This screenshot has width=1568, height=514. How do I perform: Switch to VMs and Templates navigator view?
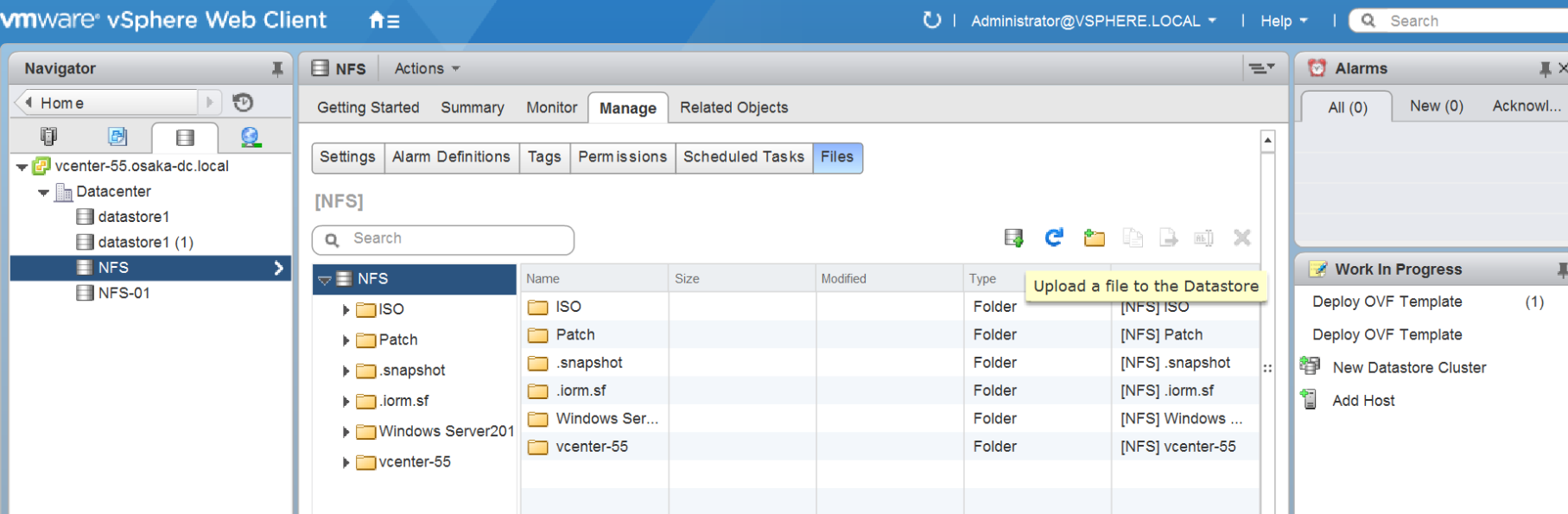point(117,136)
